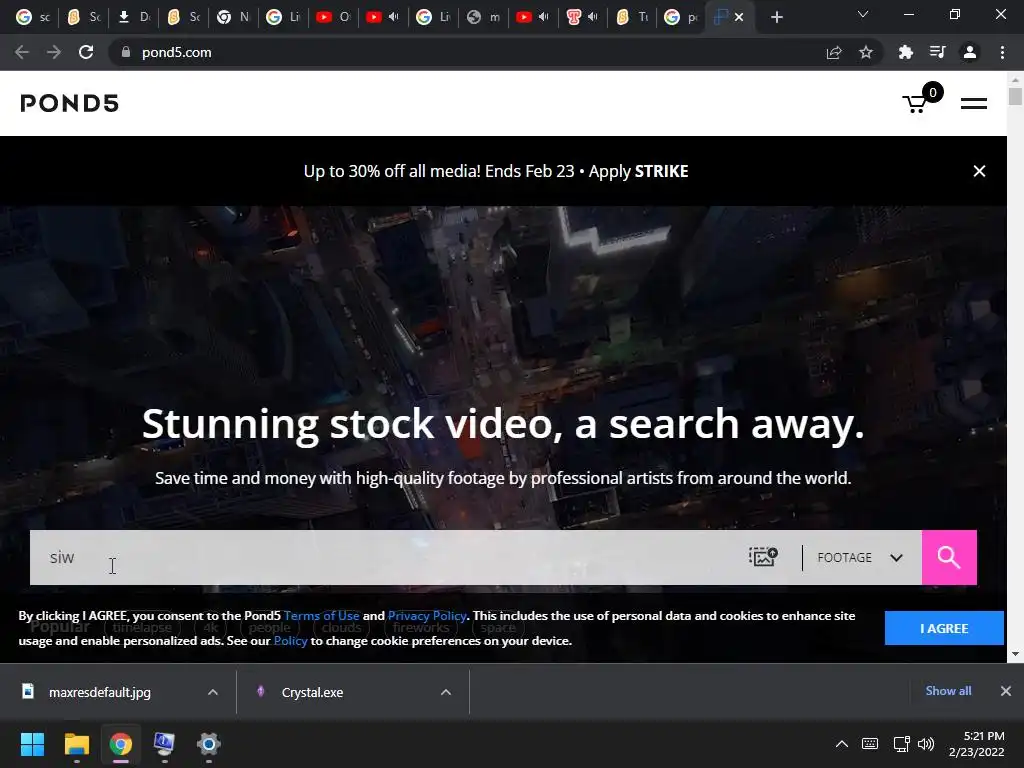Accept cookies with I AGREE button
Screen dimensions: 1024x768
[944, 628]
